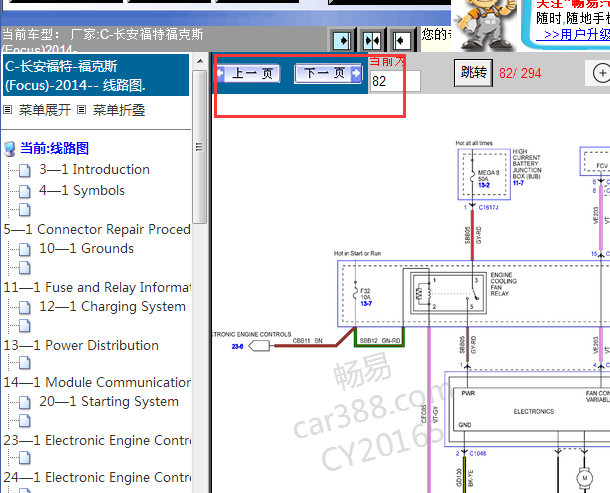Open 20—1 Starting System item
The width and height of the screenshot is (610, 493).
[109, 401]
